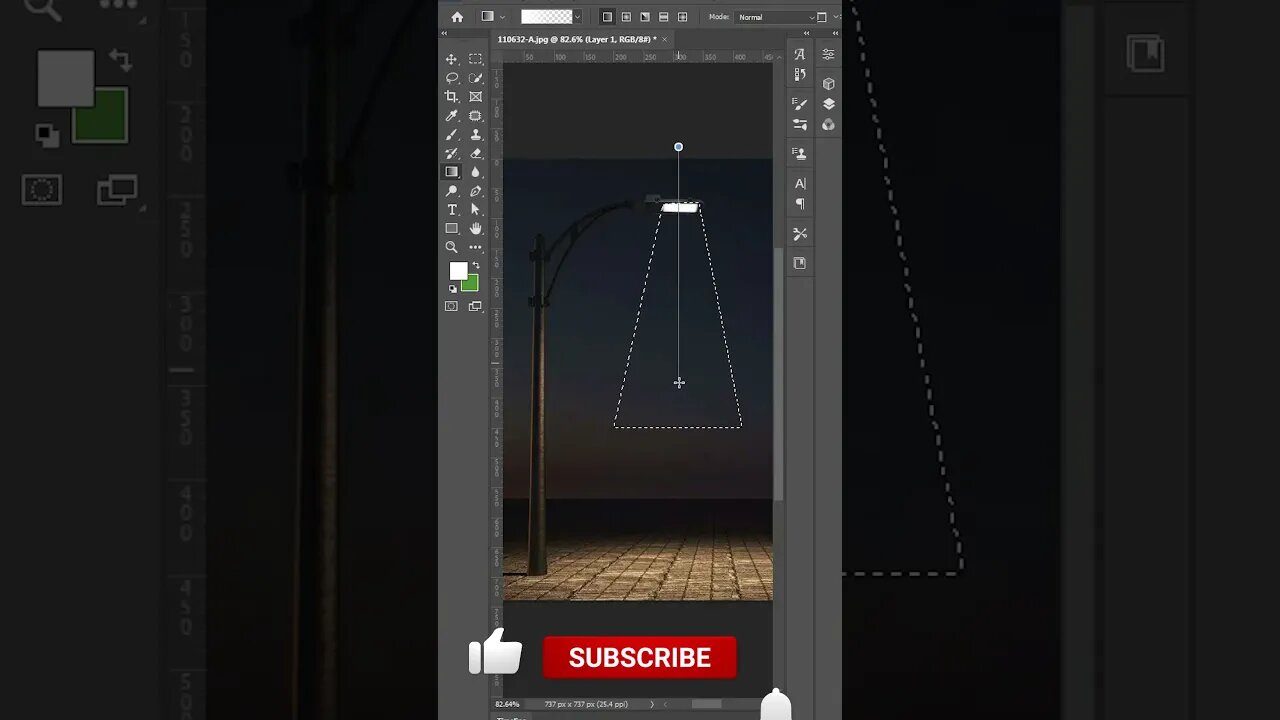The width and height of the screenshot is (1280, 720).
Task: Click the green background color swatch
Action: [472, 285]
